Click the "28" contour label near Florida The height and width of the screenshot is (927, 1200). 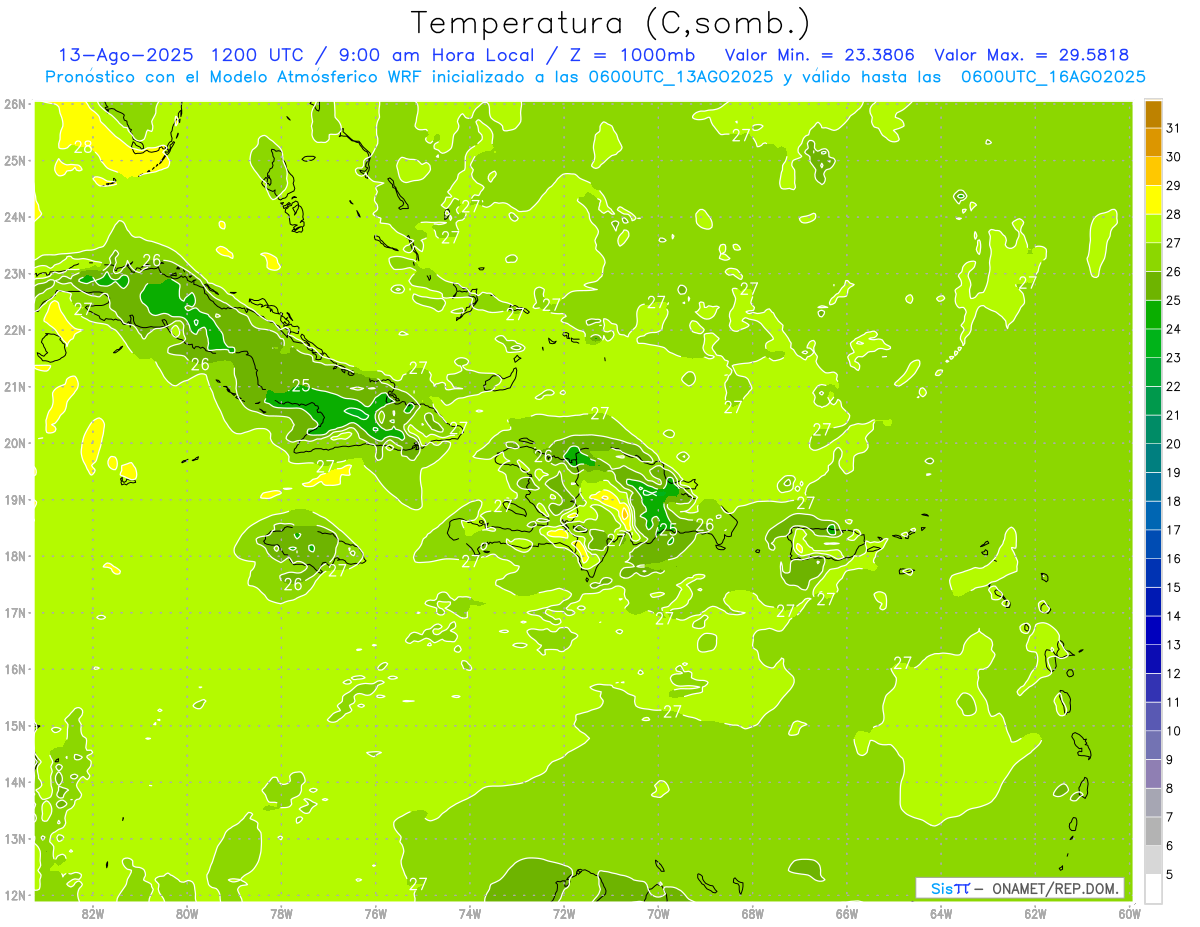point(84,146)
